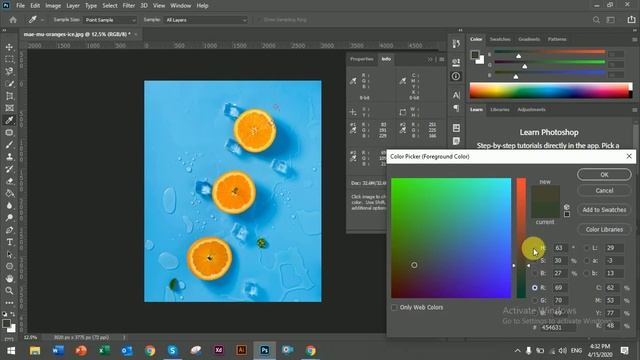Select the Brightness B radio button

click(x=535, y=273)
